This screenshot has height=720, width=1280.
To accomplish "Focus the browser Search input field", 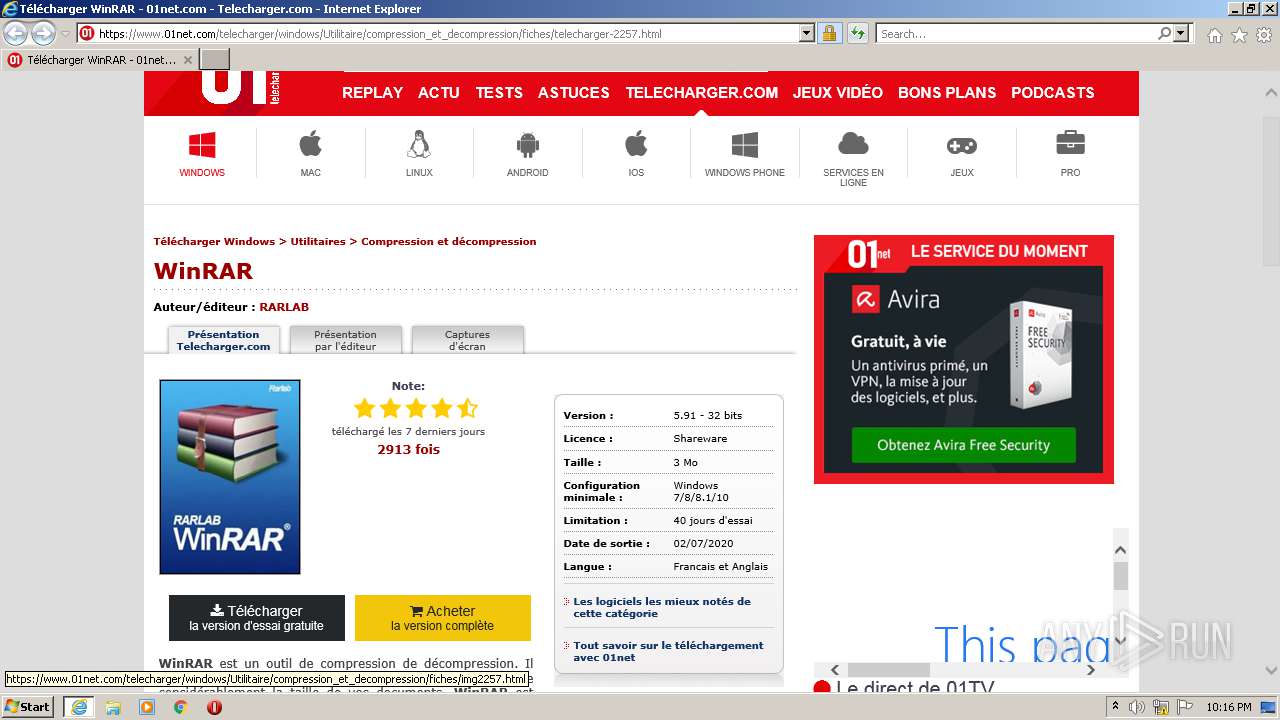I will (x=1015, y=33).
